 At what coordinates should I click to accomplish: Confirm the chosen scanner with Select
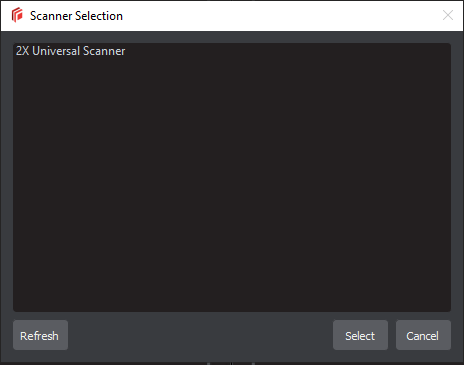point(360,335)
